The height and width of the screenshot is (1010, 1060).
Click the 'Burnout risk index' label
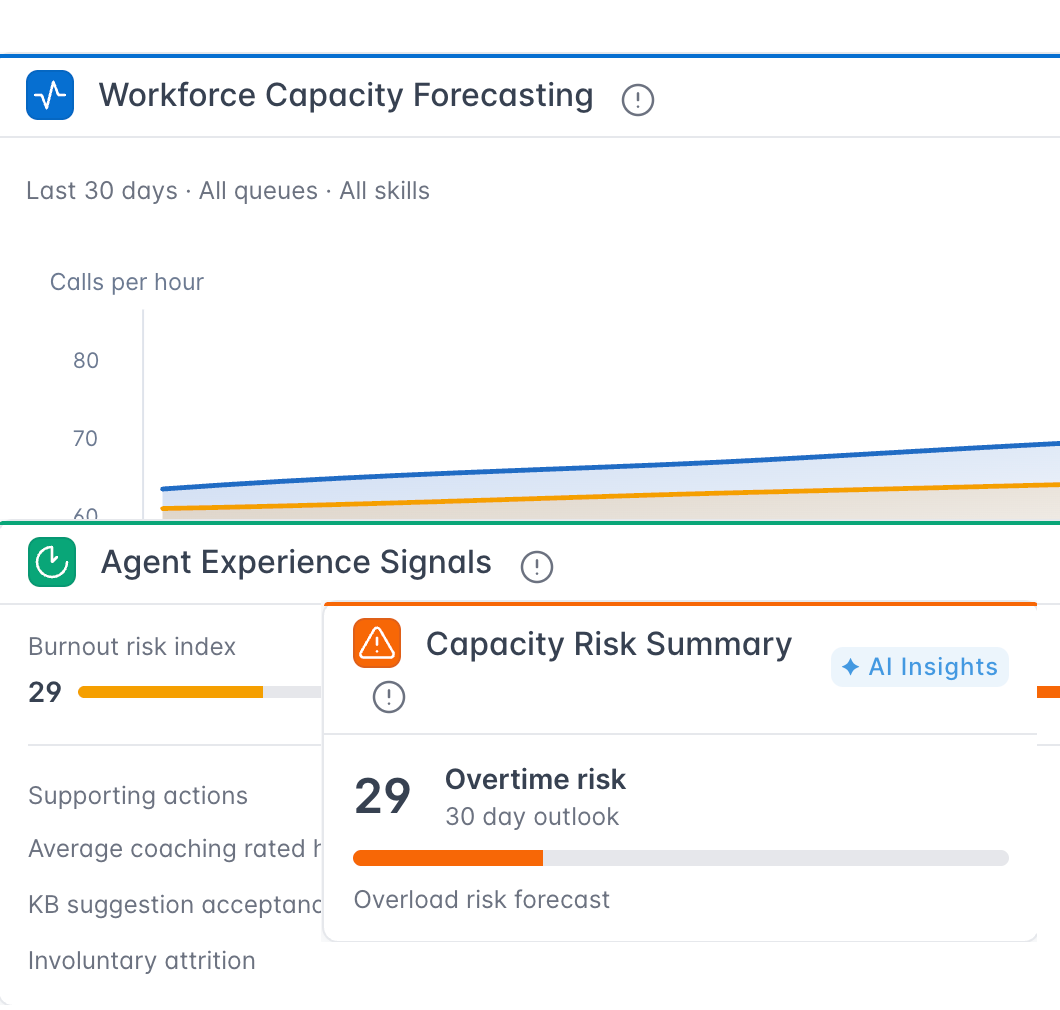coord(132,647)
